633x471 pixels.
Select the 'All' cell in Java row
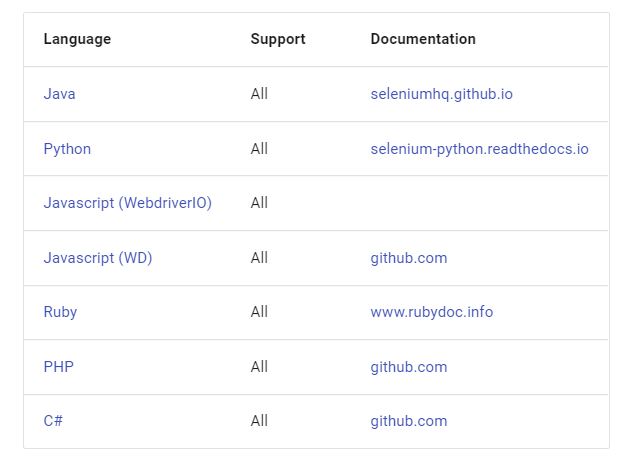[259, 94]
